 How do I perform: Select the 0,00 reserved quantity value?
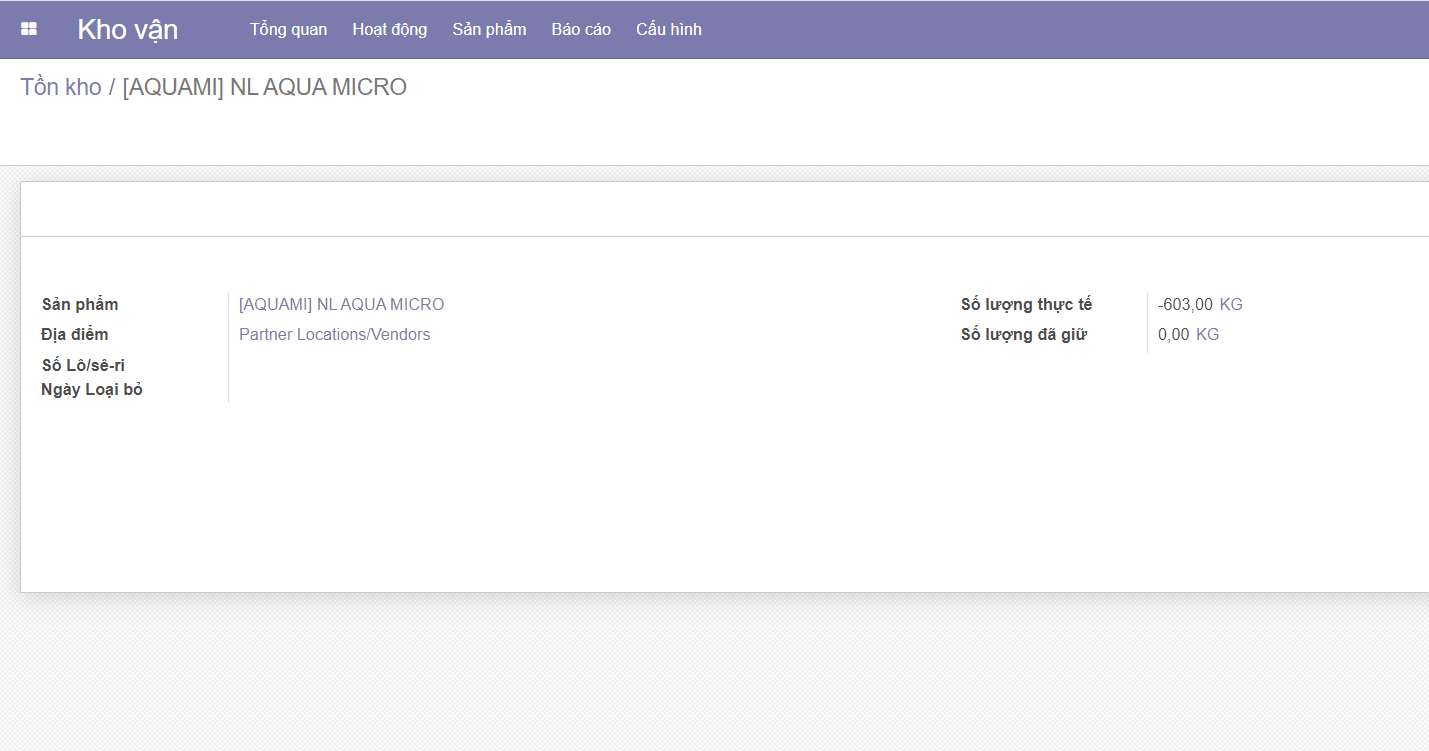point(1173,334)
